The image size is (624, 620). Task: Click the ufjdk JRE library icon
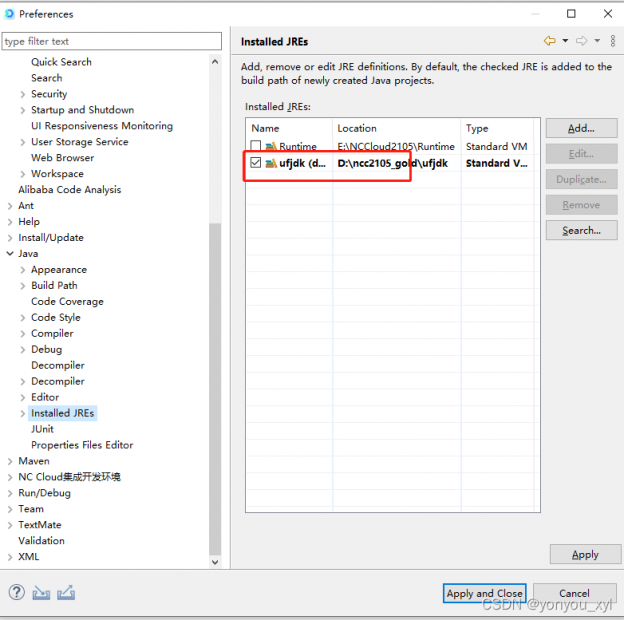pyautogui.click(x=271, y=163)
